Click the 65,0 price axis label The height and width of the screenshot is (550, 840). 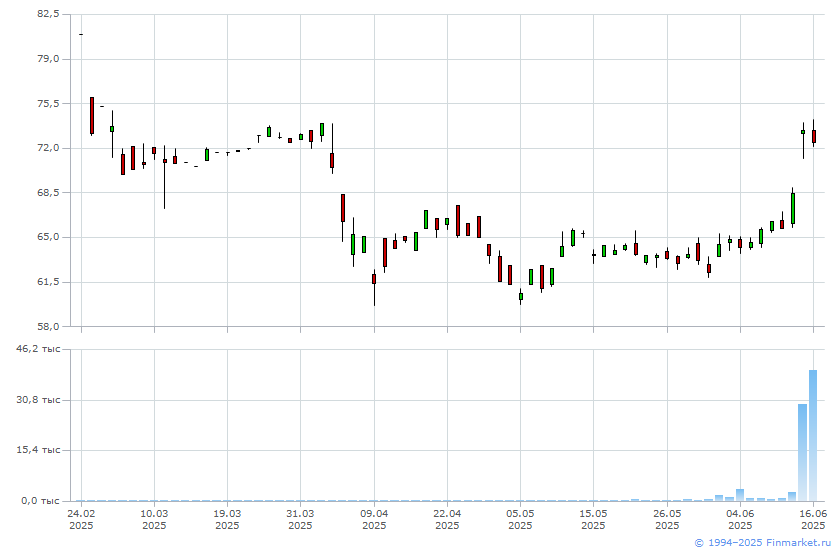click(x=48, y=237)
